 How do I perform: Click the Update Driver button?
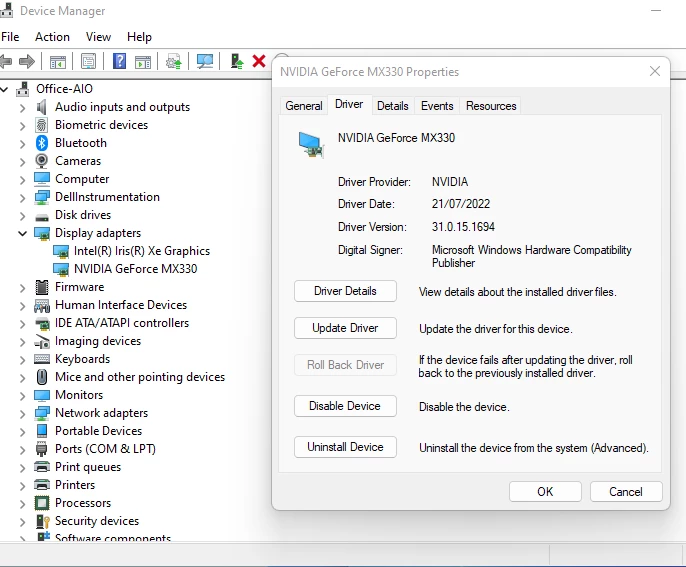tap(345, 328)
